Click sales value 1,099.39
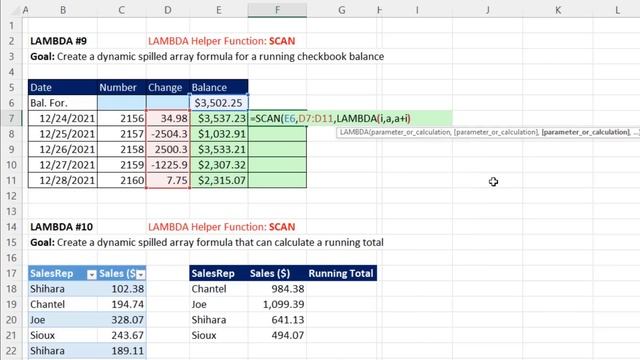640x360 pixels. 277,304
